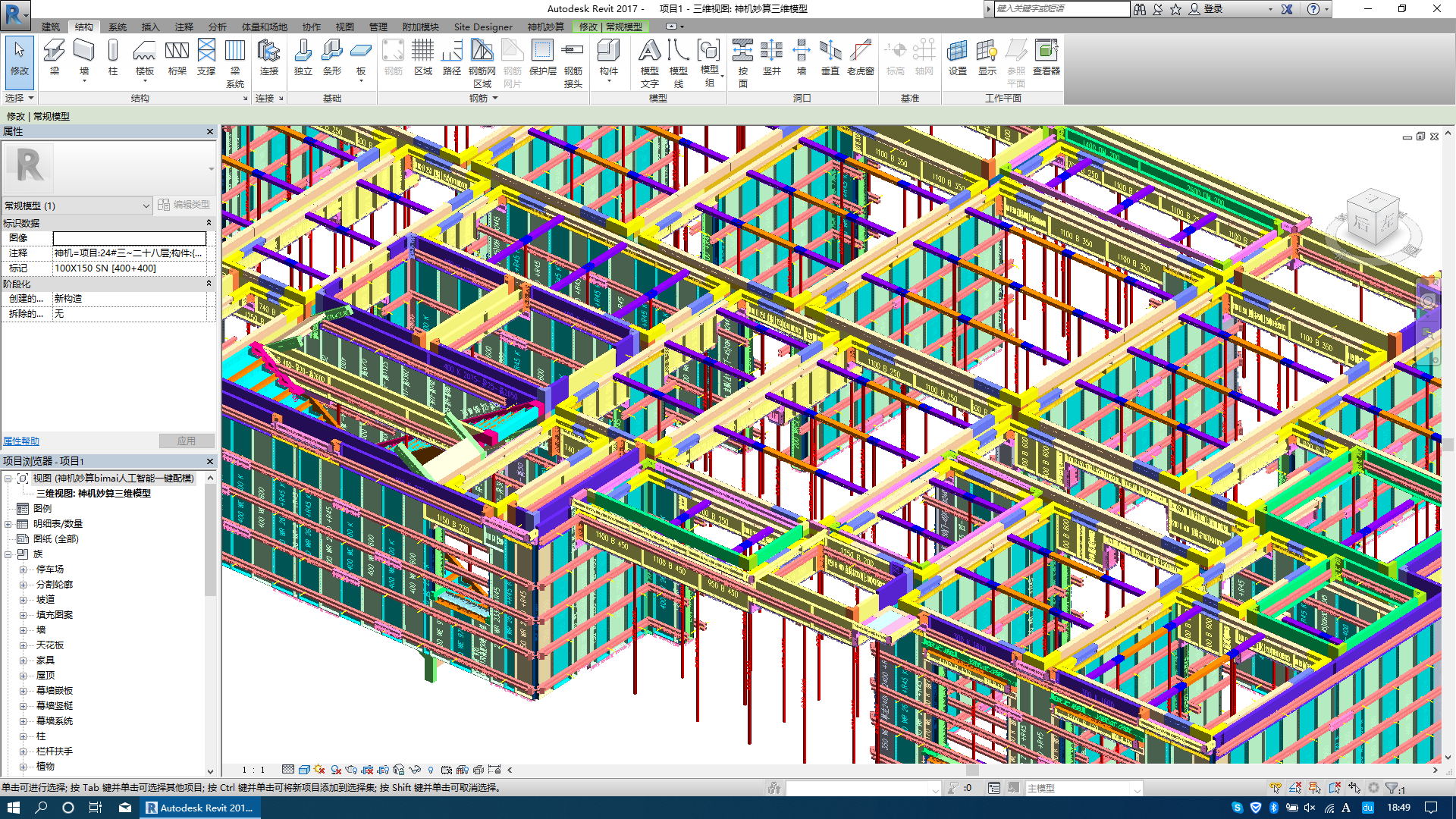Open the Fabric Area (钢筋网区域) tool
The width and height of the screenshot is (1456, 819).
pyautogui.click(x=482, y=62)
